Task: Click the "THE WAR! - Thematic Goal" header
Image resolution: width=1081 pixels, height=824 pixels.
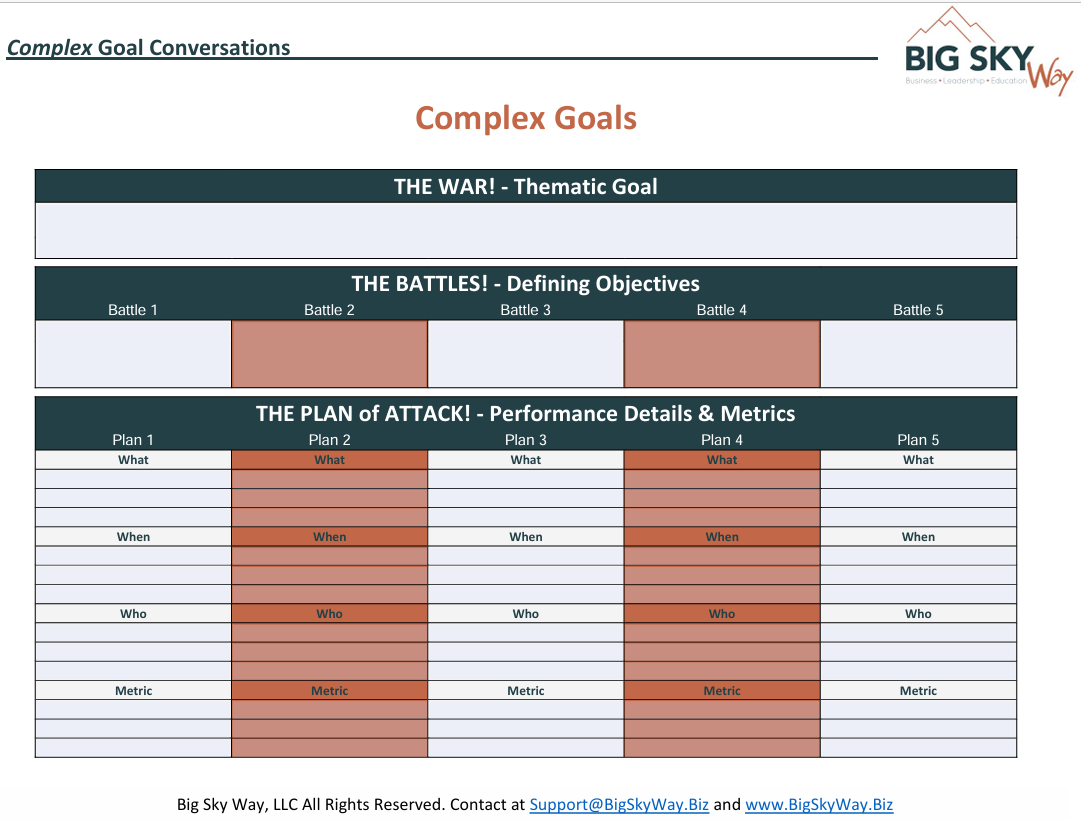Action: (x=526, y=186)
